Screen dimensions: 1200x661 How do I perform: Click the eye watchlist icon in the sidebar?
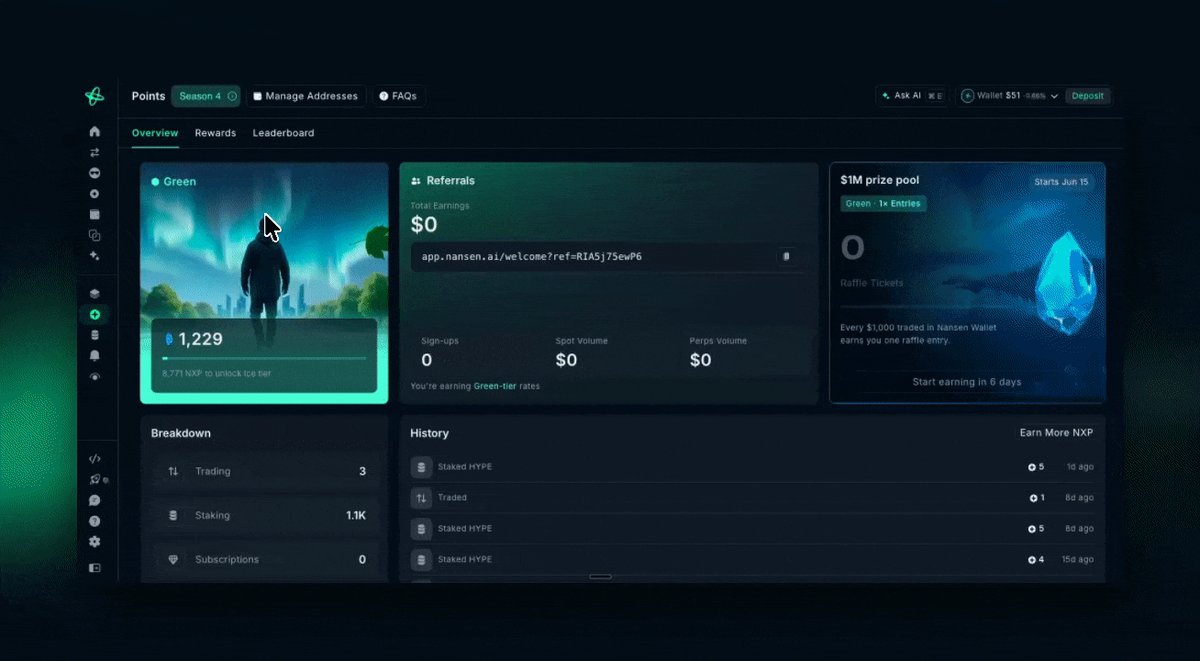point(95,376)
